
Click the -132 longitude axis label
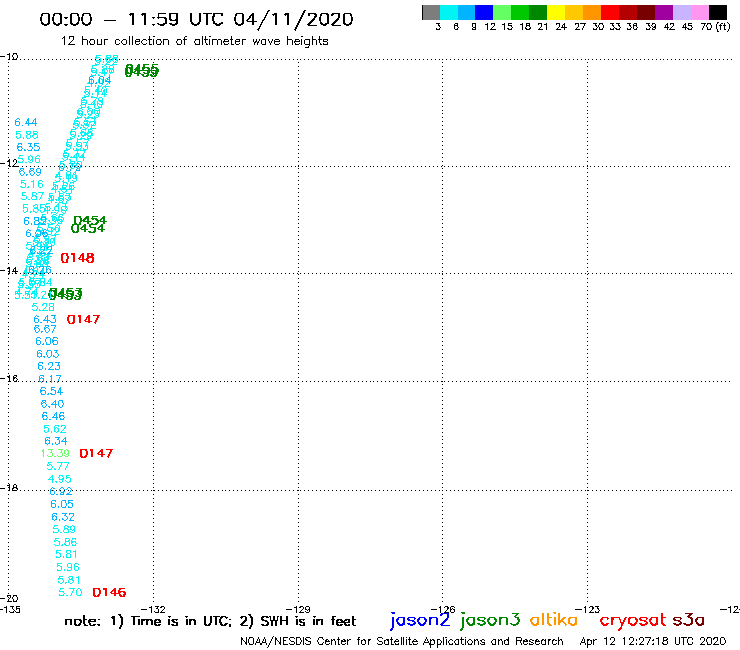153,609
